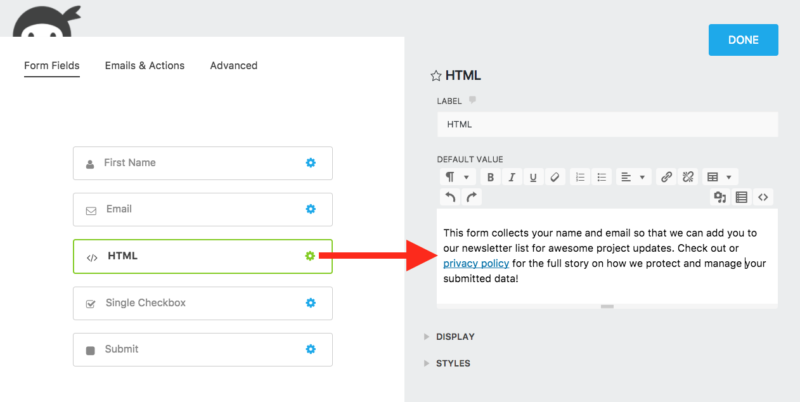Open the table dropdown in toolbar
800x402 pixels.
[x=720, y=177]
